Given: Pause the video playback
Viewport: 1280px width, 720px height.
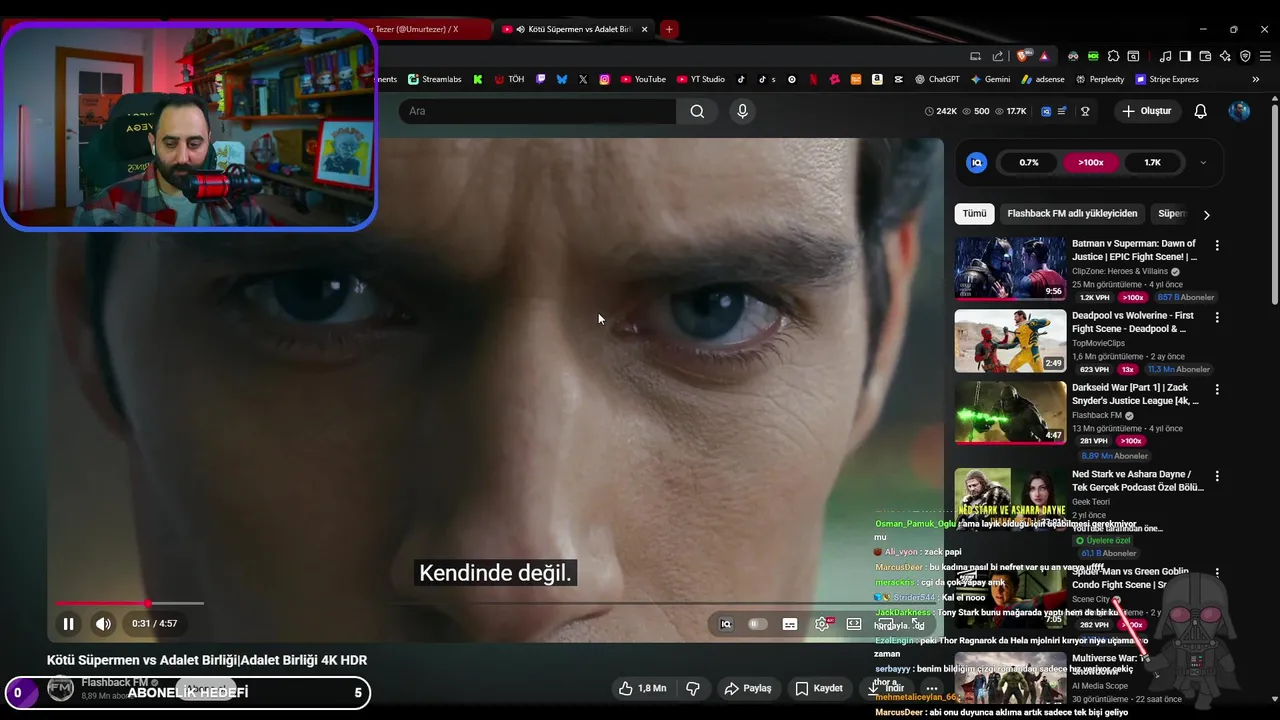Looking at the screenshot, I should pos(68,624).
